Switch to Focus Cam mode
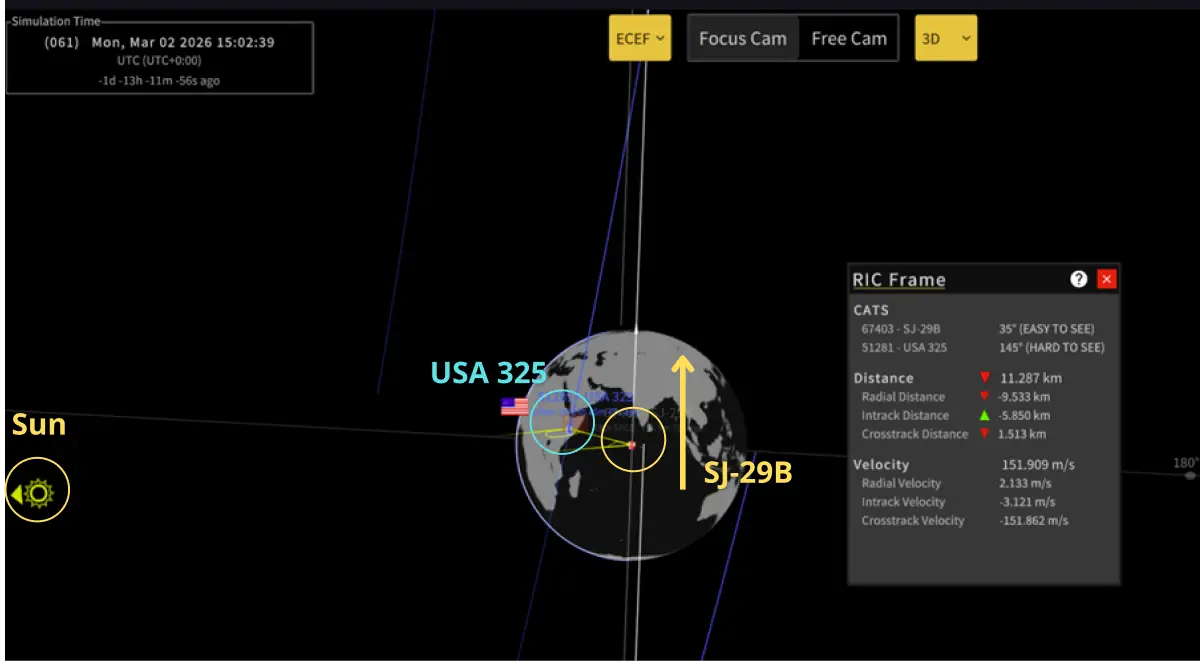Viewport: 1200px width, 661px height. pyautogui.click(x=743, y=39)
